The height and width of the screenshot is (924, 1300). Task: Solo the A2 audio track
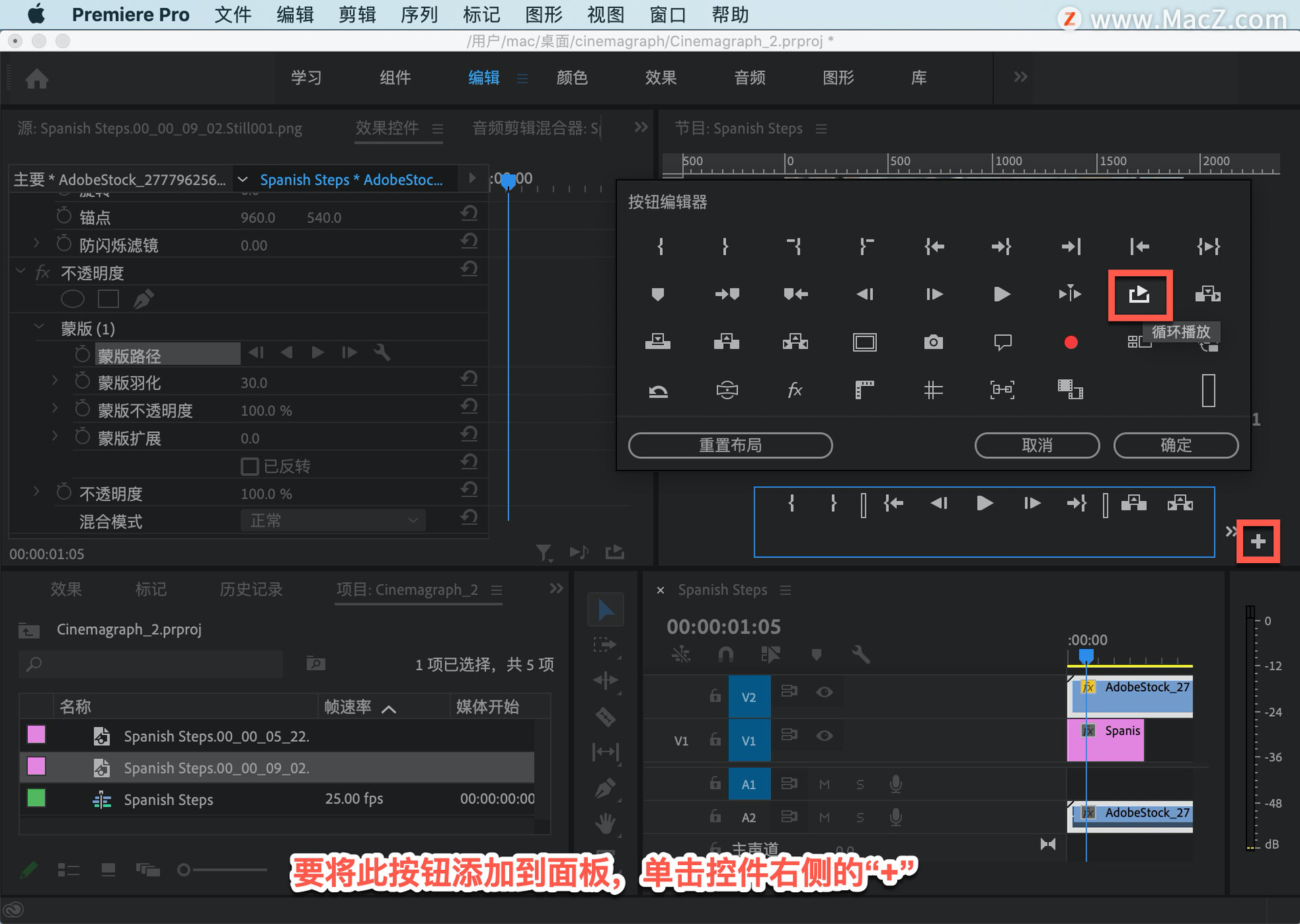click(860, 818)
